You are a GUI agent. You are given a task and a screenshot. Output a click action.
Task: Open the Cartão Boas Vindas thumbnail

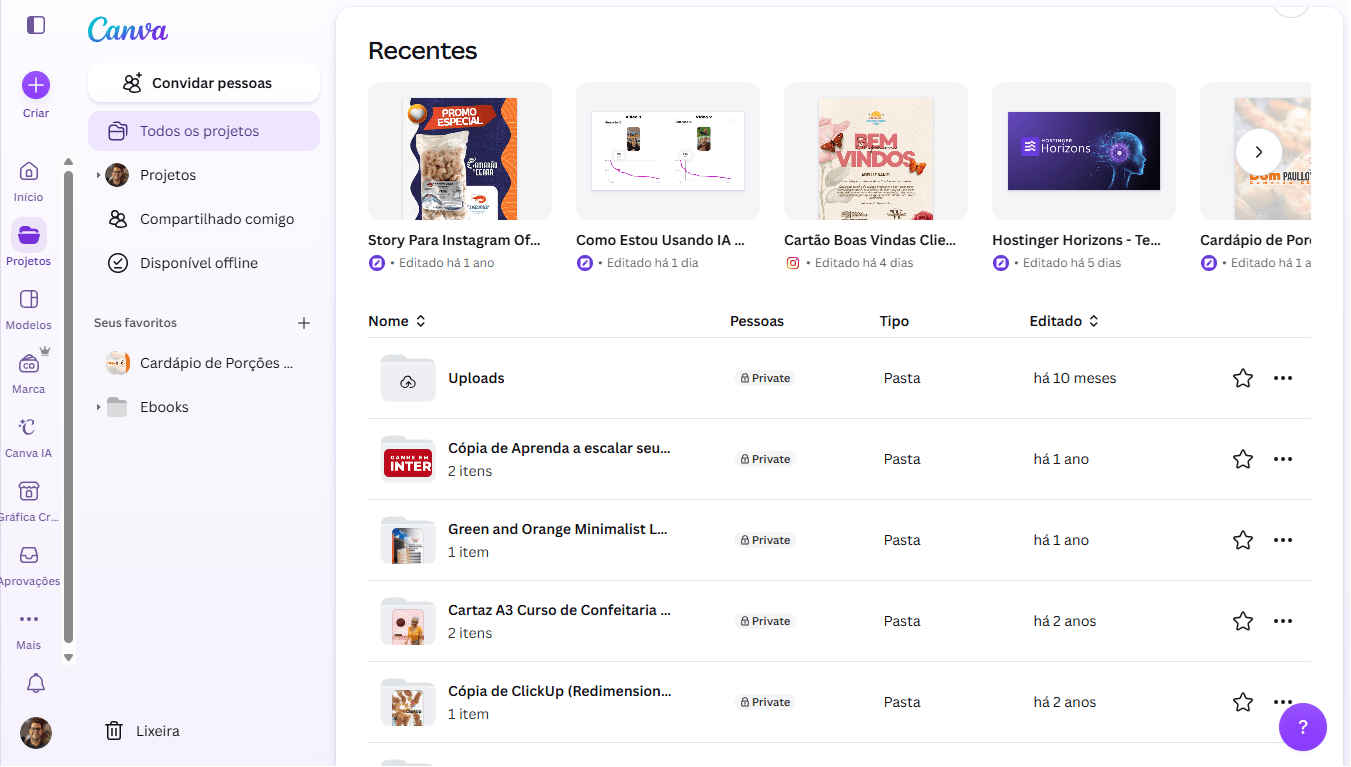pos(876,151)
